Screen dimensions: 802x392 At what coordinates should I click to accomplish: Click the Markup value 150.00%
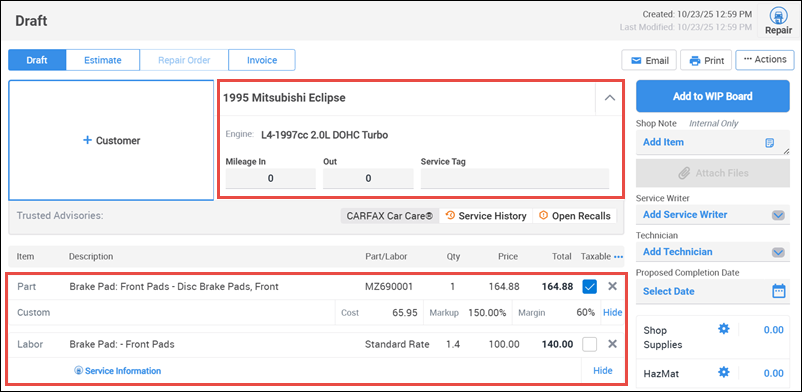(487, 312)
